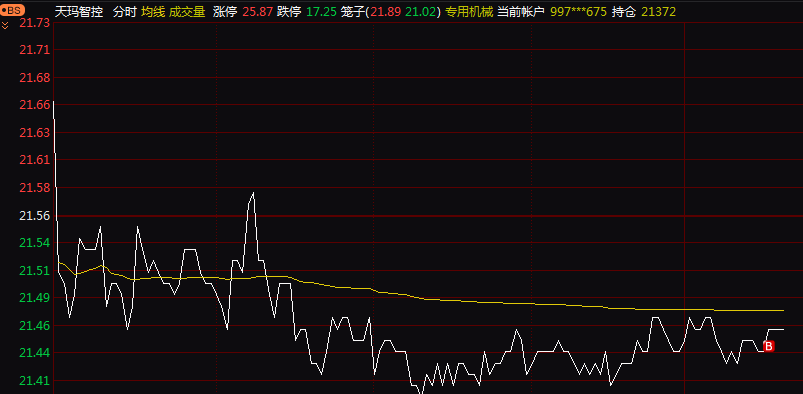
Task: Click price axis label 21.73
Action: (35, 23)
